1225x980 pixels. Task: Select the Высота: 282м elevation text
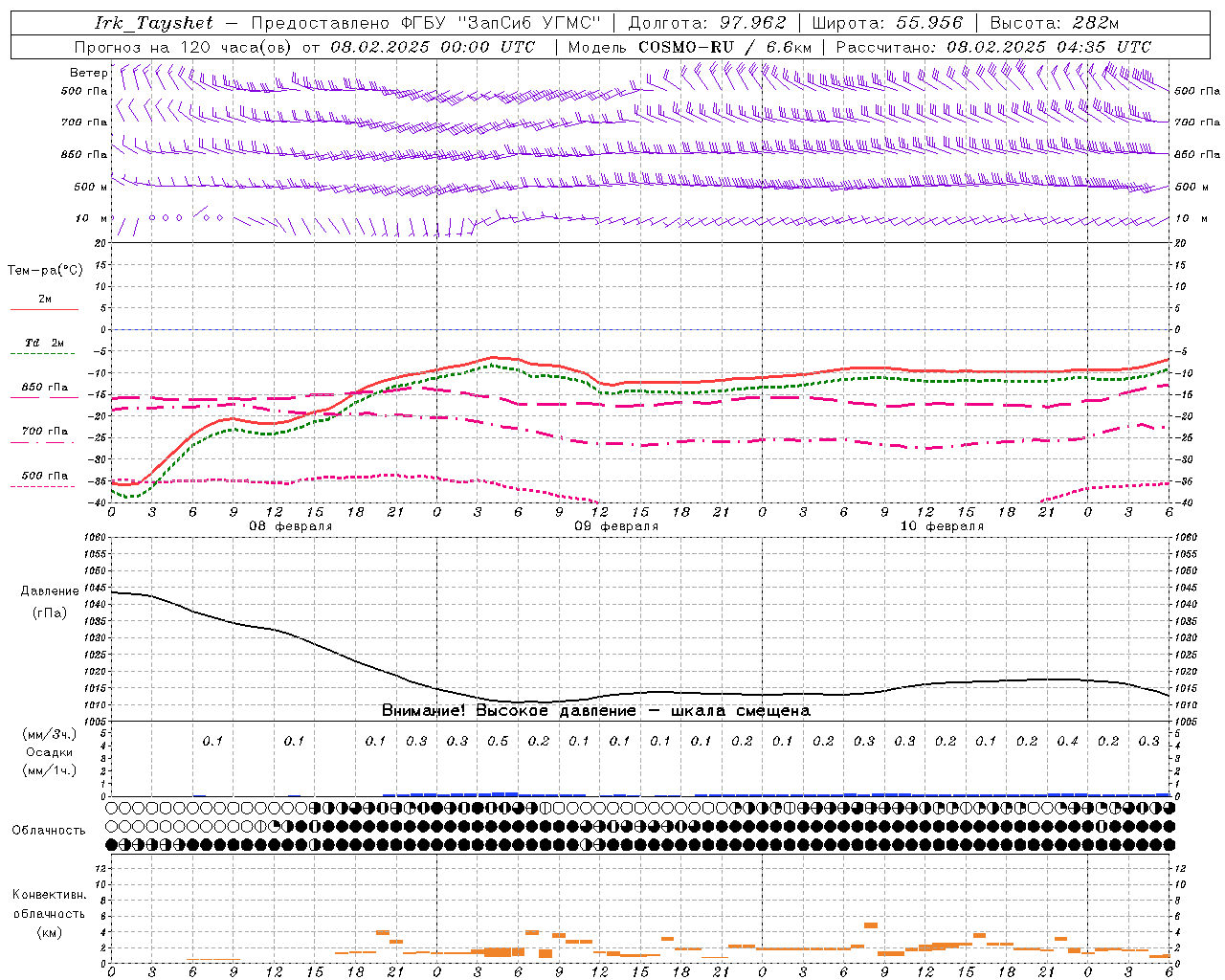(x=1055, y=23)
